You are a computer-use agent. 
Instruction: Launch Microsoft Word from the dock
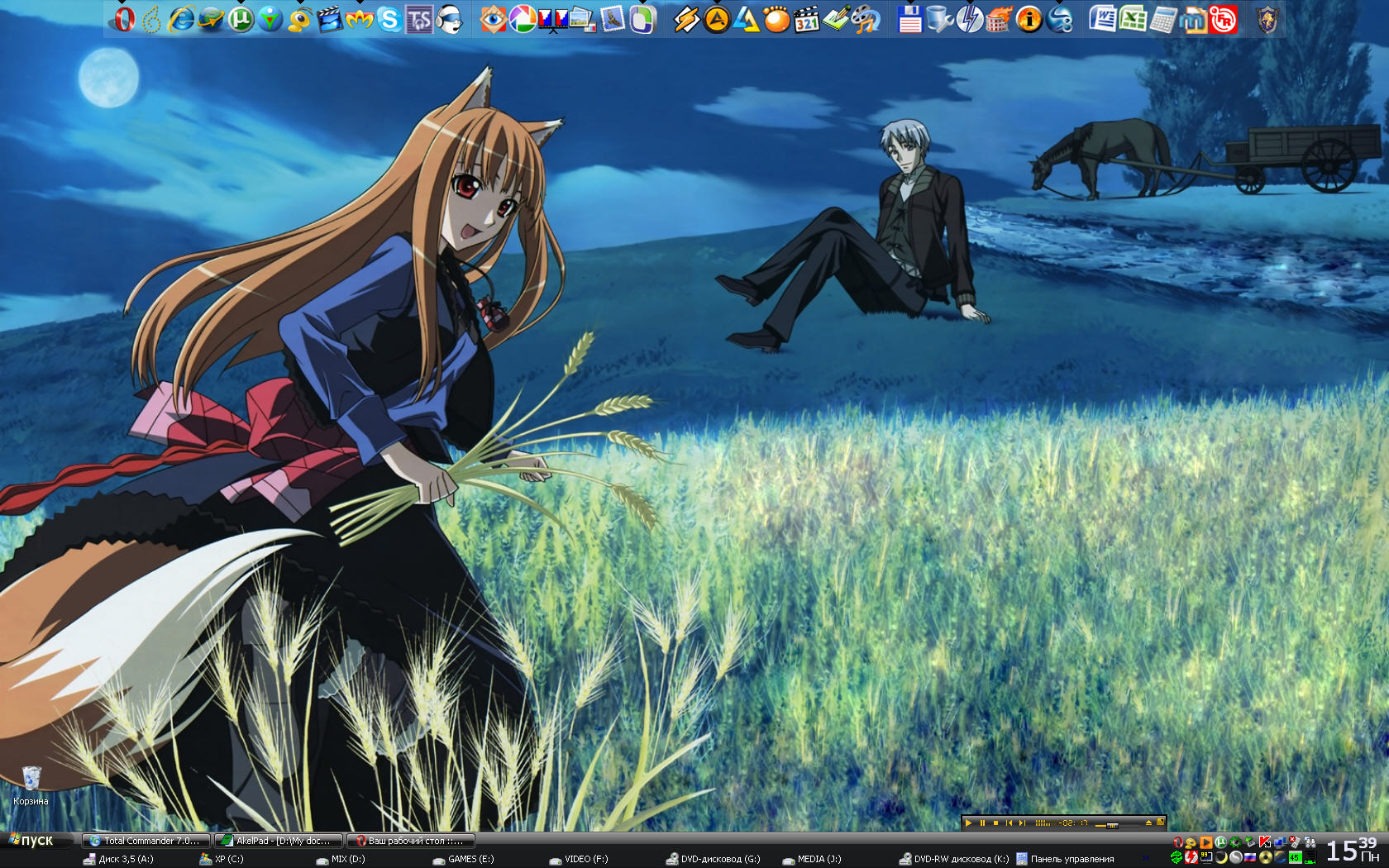click(1103, 18)
